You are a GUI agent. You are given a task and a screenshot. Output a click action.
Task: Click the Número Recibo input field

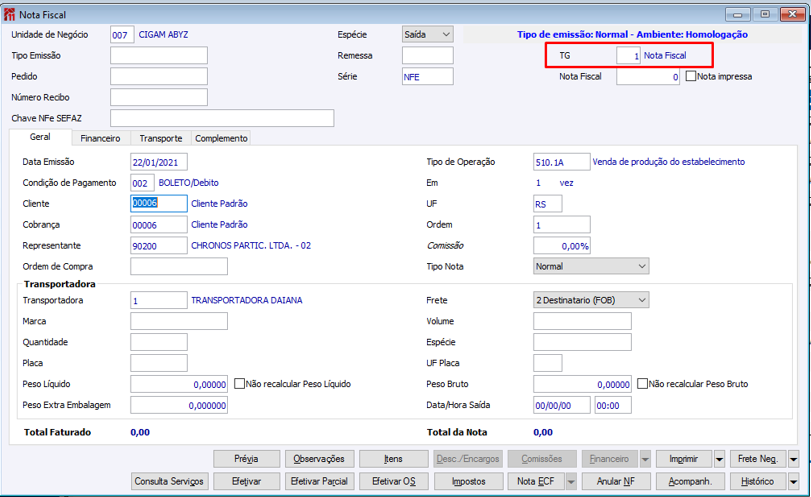click(x=159, y=97)
